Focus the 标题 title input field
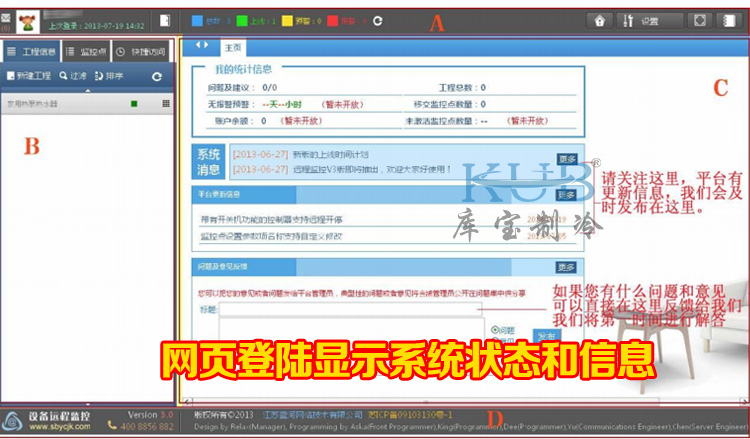 coord(351,309)
